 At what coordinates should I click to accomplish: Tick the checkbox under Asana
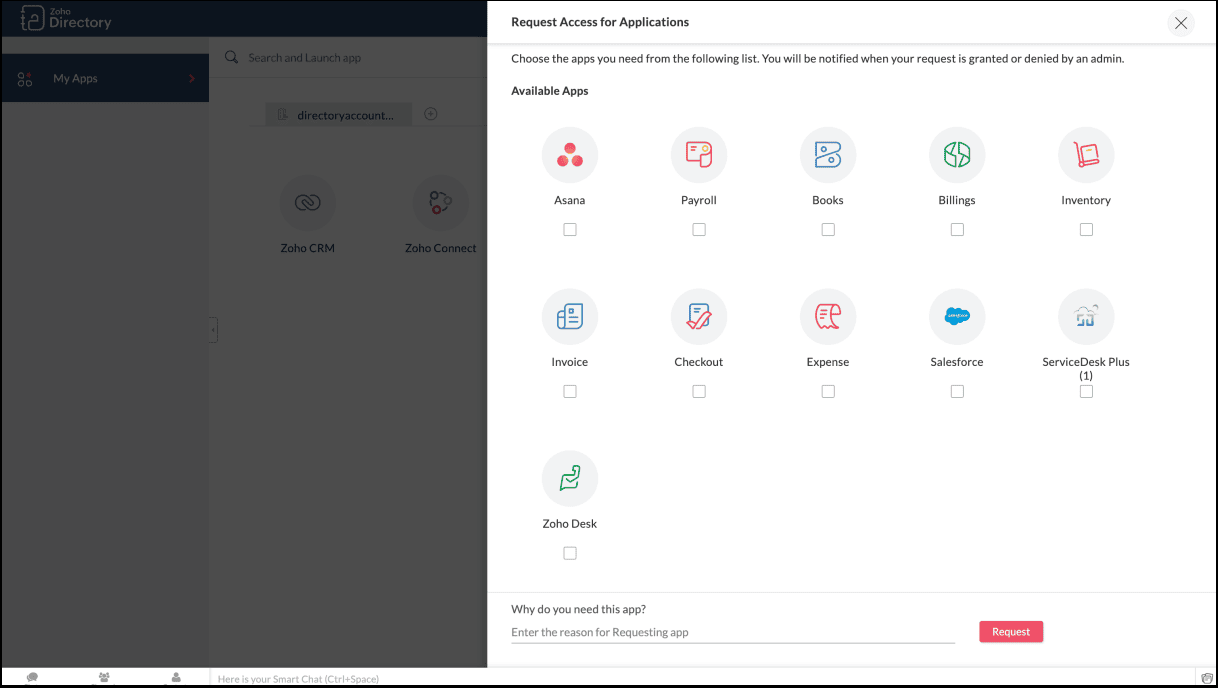[570, 229]
